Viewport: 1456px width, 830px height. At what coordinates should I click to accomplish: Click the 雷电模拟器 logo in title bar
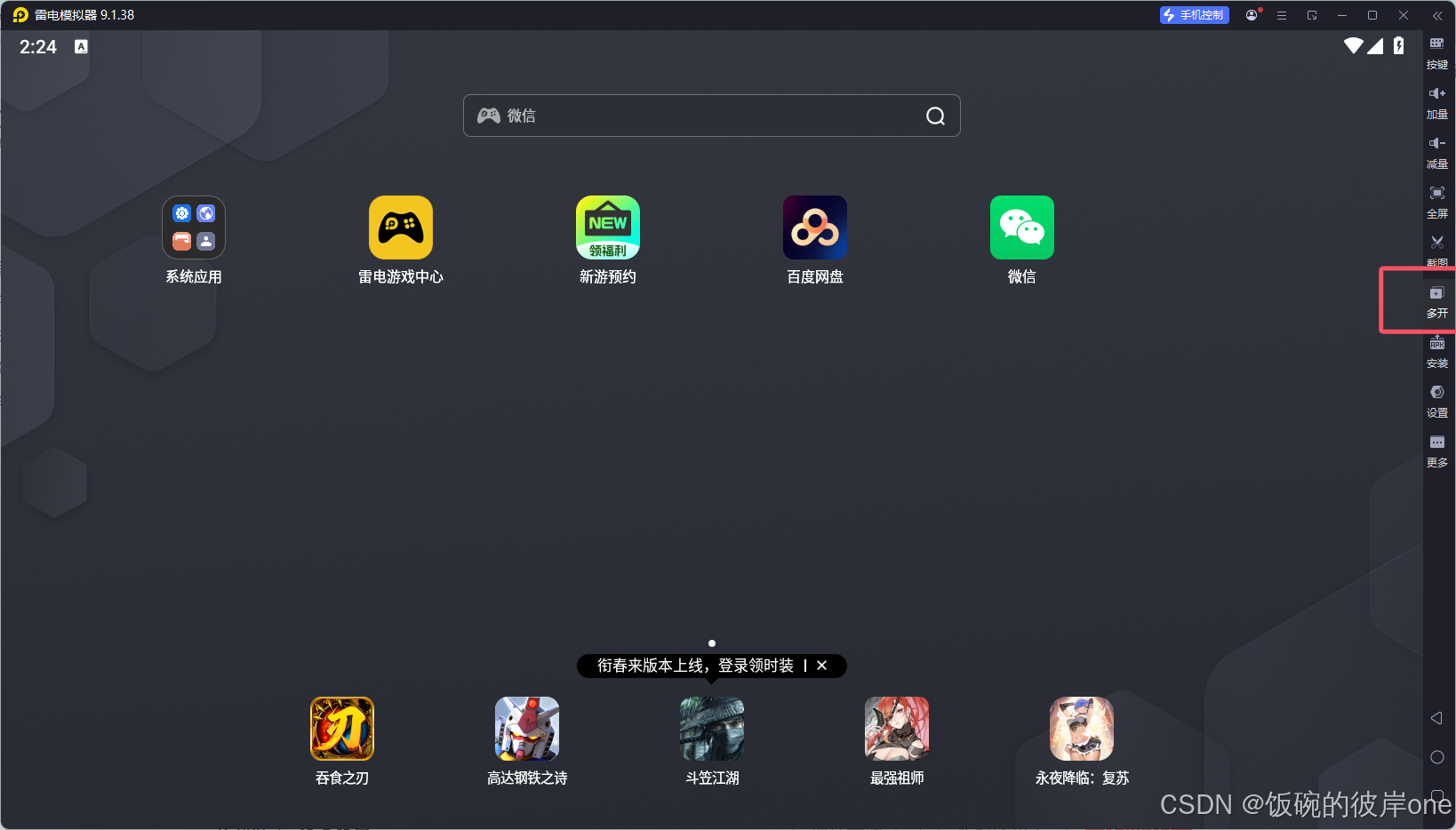pyautogui.click(x=20, y=15)
